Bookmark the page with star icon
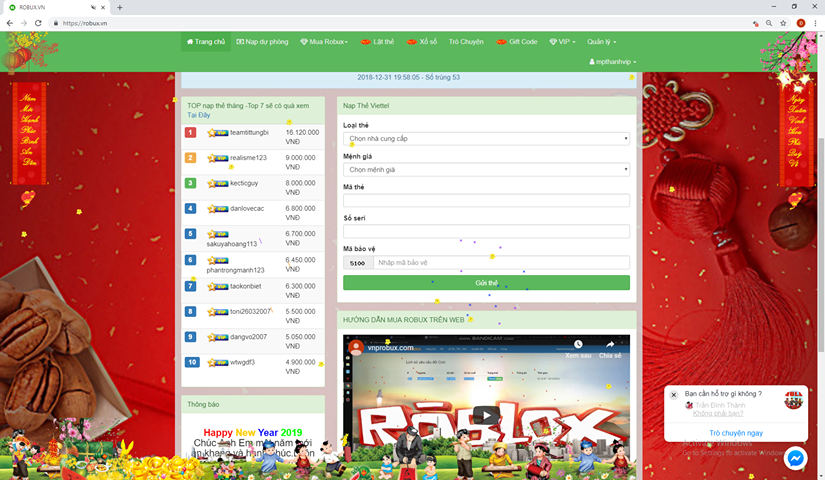825x480 pixels. [783, 23]
